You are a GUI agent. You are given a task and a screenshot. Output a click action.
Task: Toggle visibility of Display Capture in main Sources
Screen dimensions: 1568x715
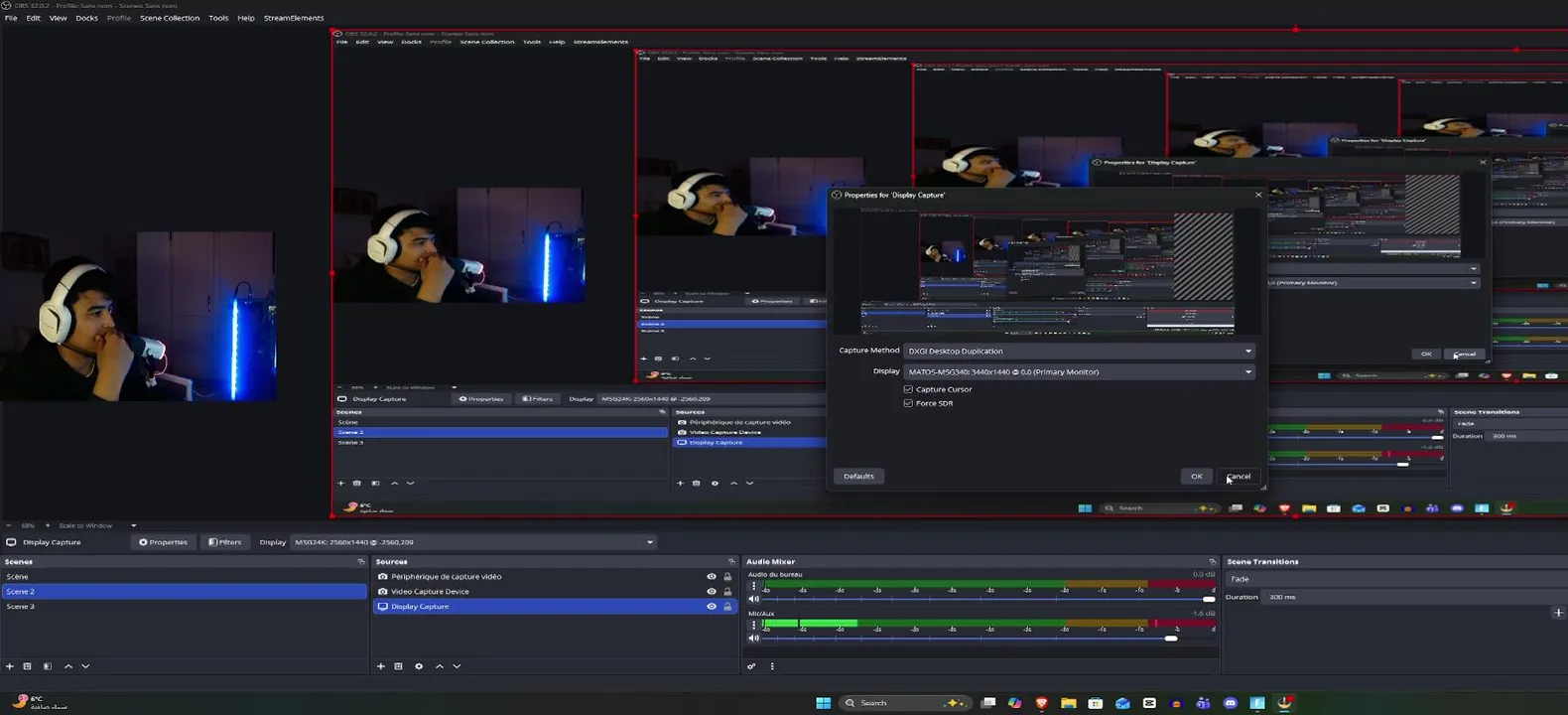click(x=712, y=607)
